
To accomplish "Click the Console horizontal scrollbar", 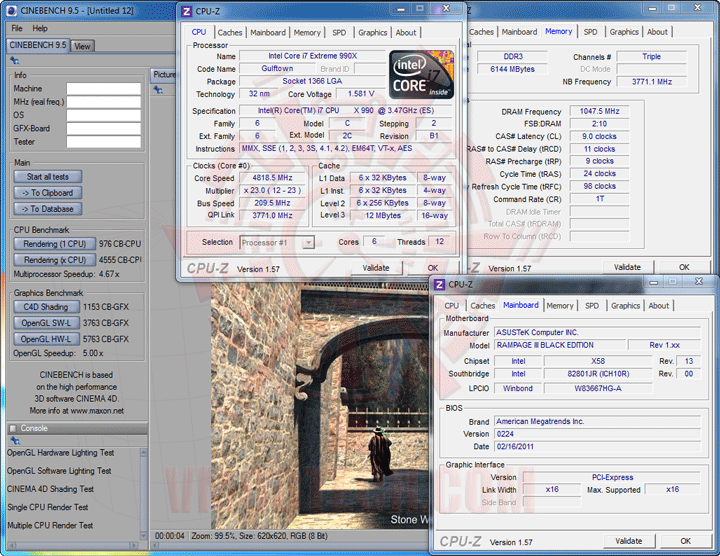I will (73, 545).
